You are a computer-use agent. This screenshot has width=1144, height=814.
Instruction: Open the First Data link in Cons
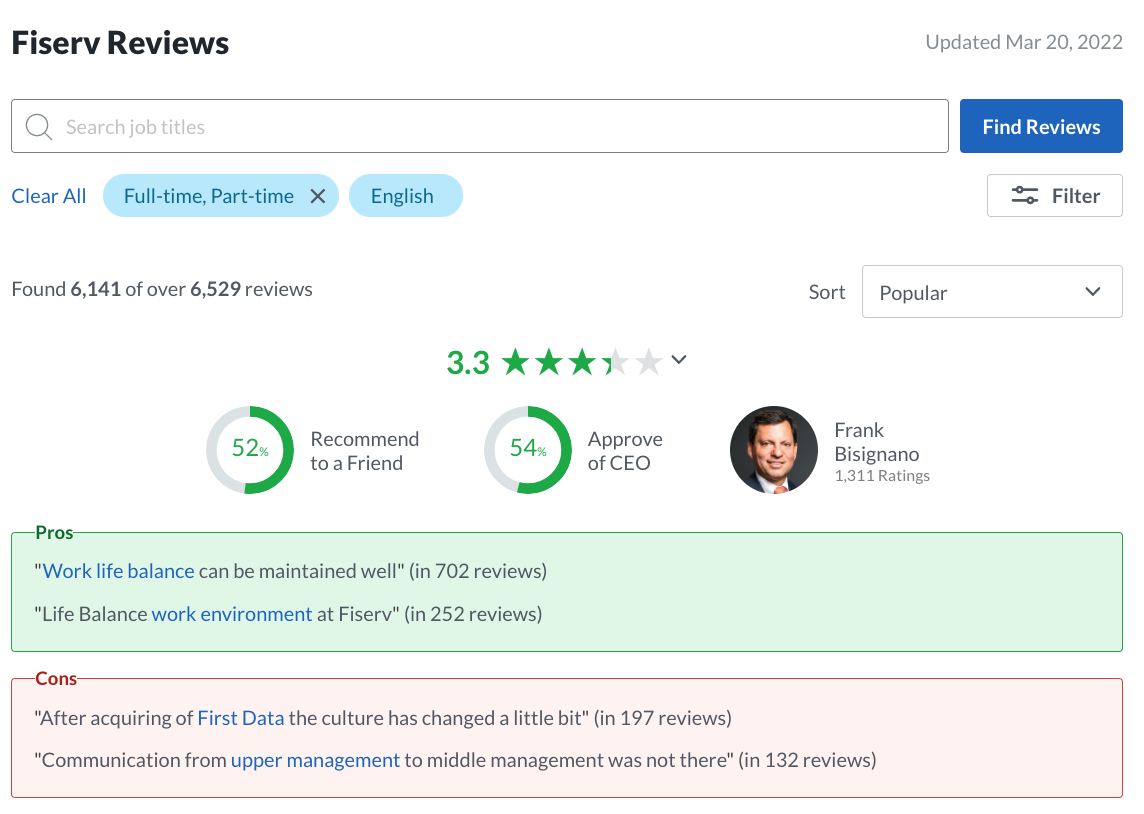241,718
